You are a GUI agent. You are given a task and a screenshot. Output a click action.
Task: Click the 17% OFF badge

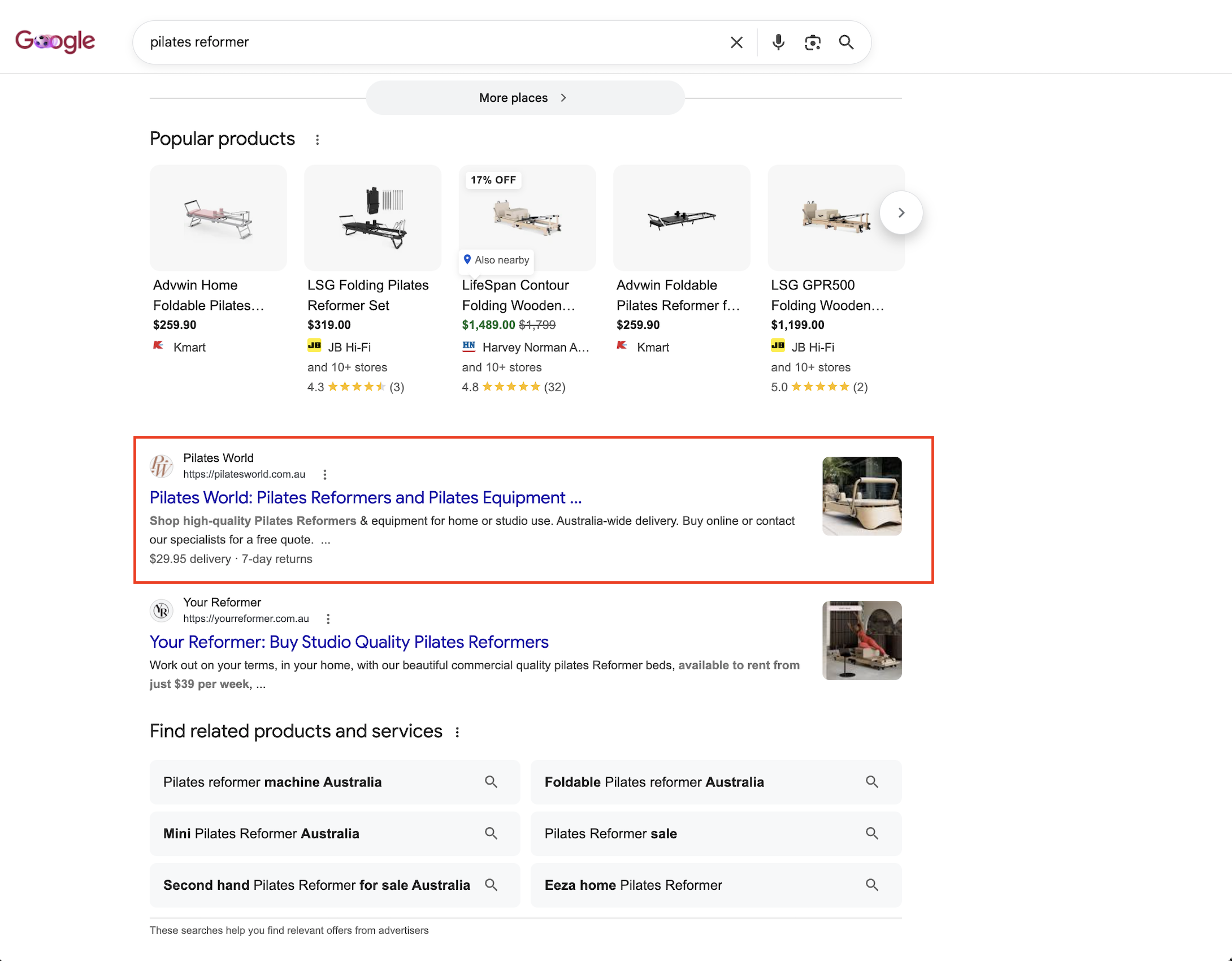coord(493,180)
